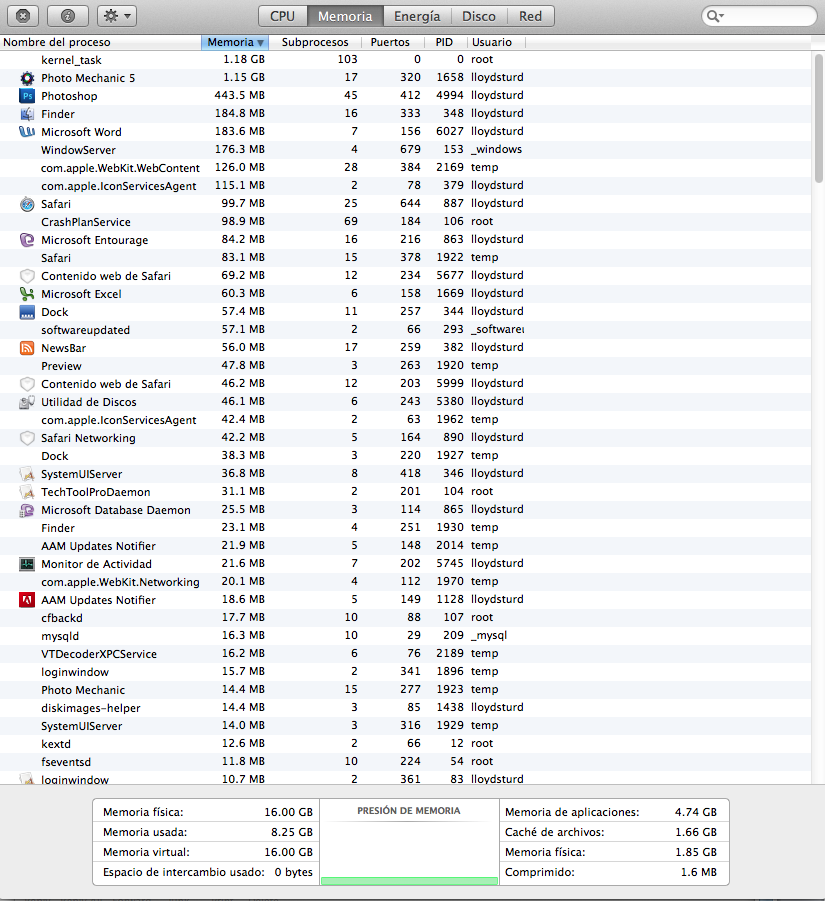Switch to the Memoria tab
The height and width of the screenshot is (901, 825).
(345, 16)
